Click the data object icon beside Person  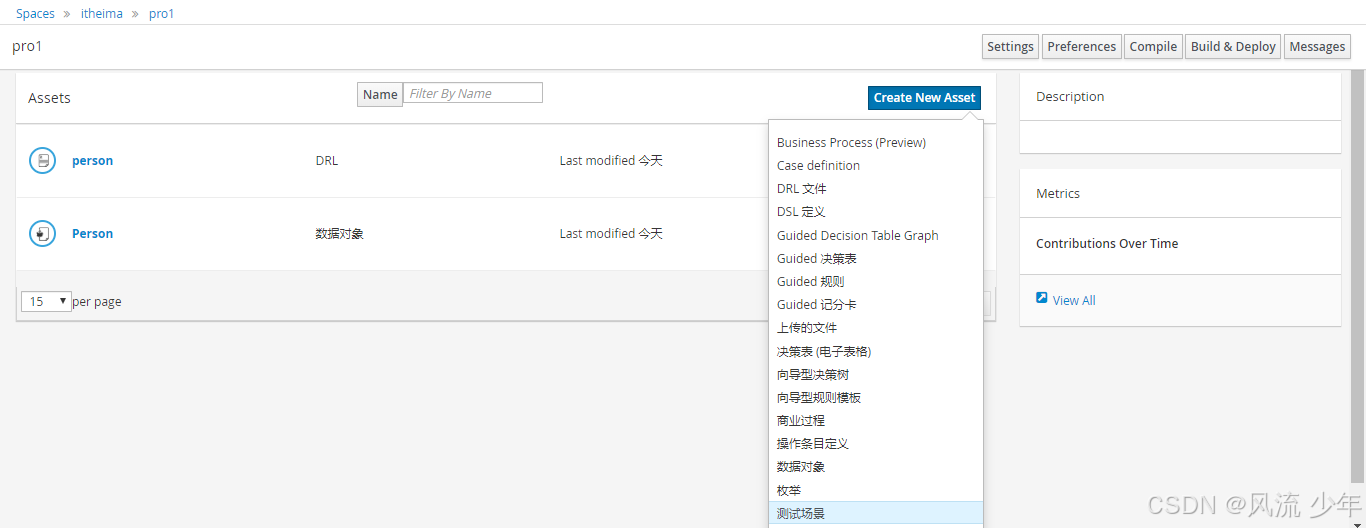(x=42, y=233)
